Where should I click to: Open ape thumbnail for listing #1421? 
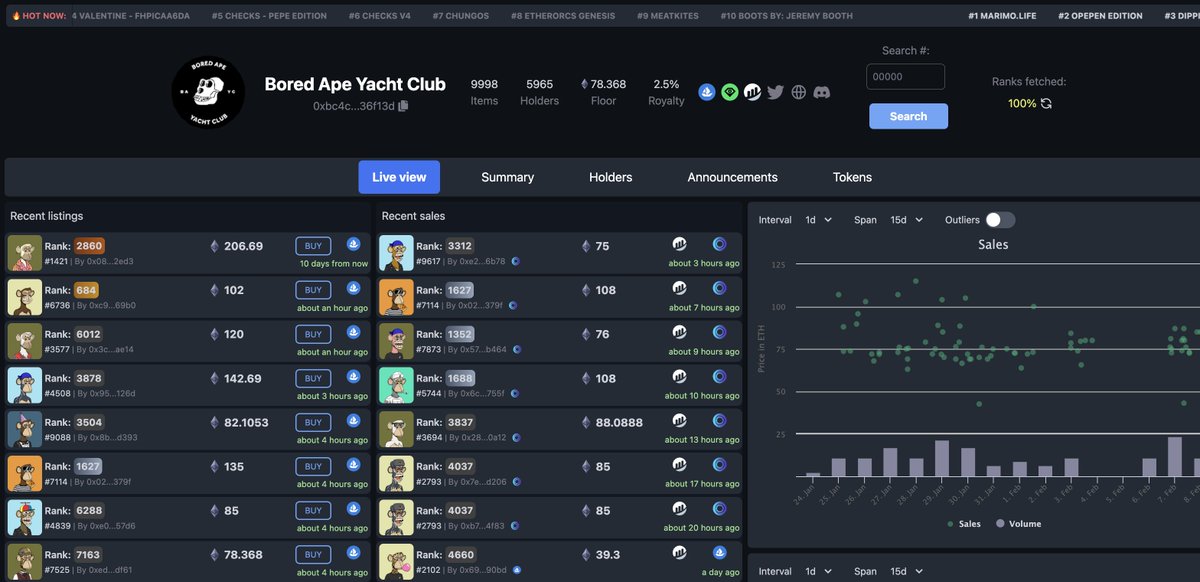pos(24,253)
